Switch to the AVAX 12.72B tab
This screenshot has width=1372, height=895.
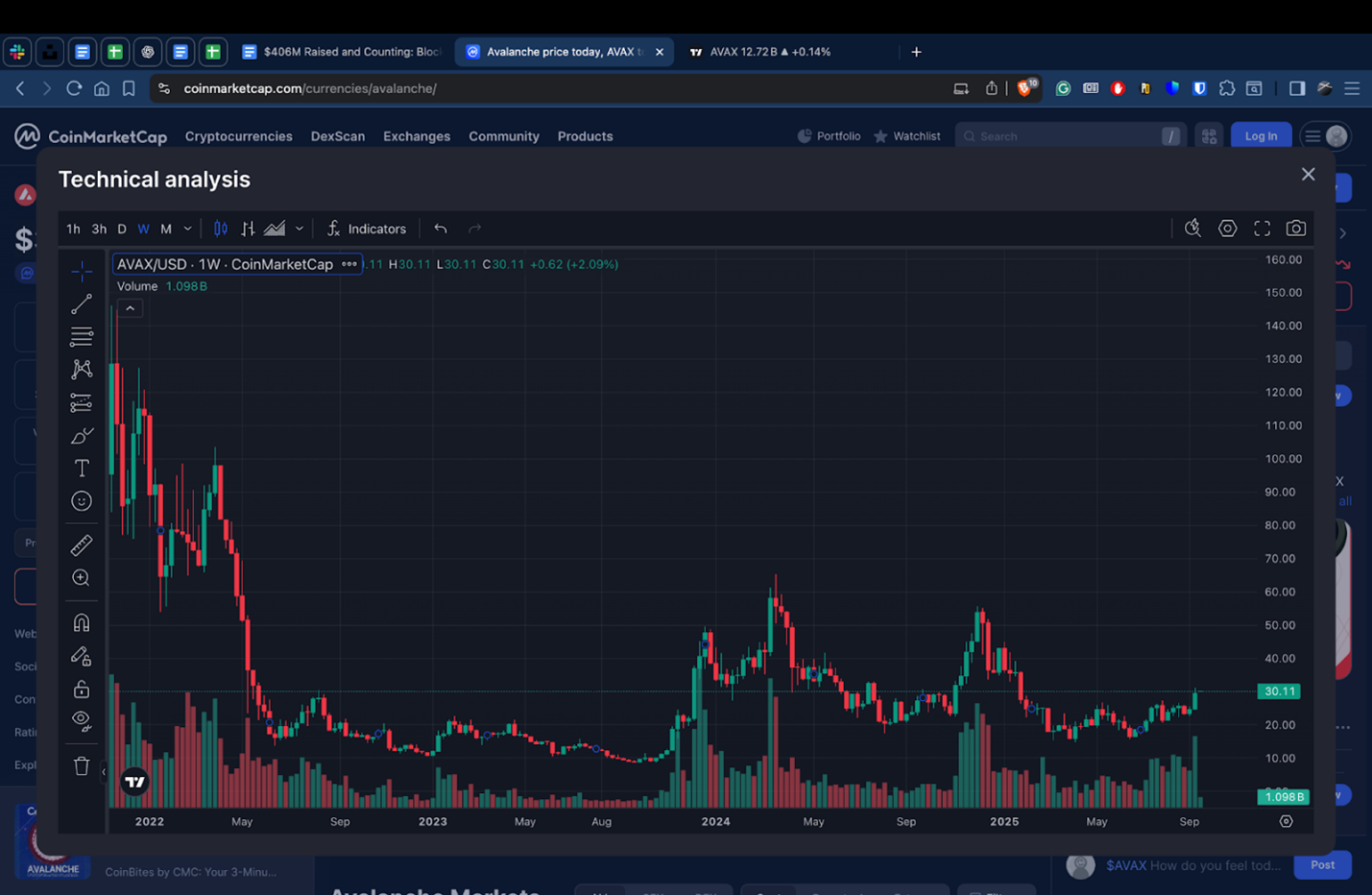[x=771, y=52]
